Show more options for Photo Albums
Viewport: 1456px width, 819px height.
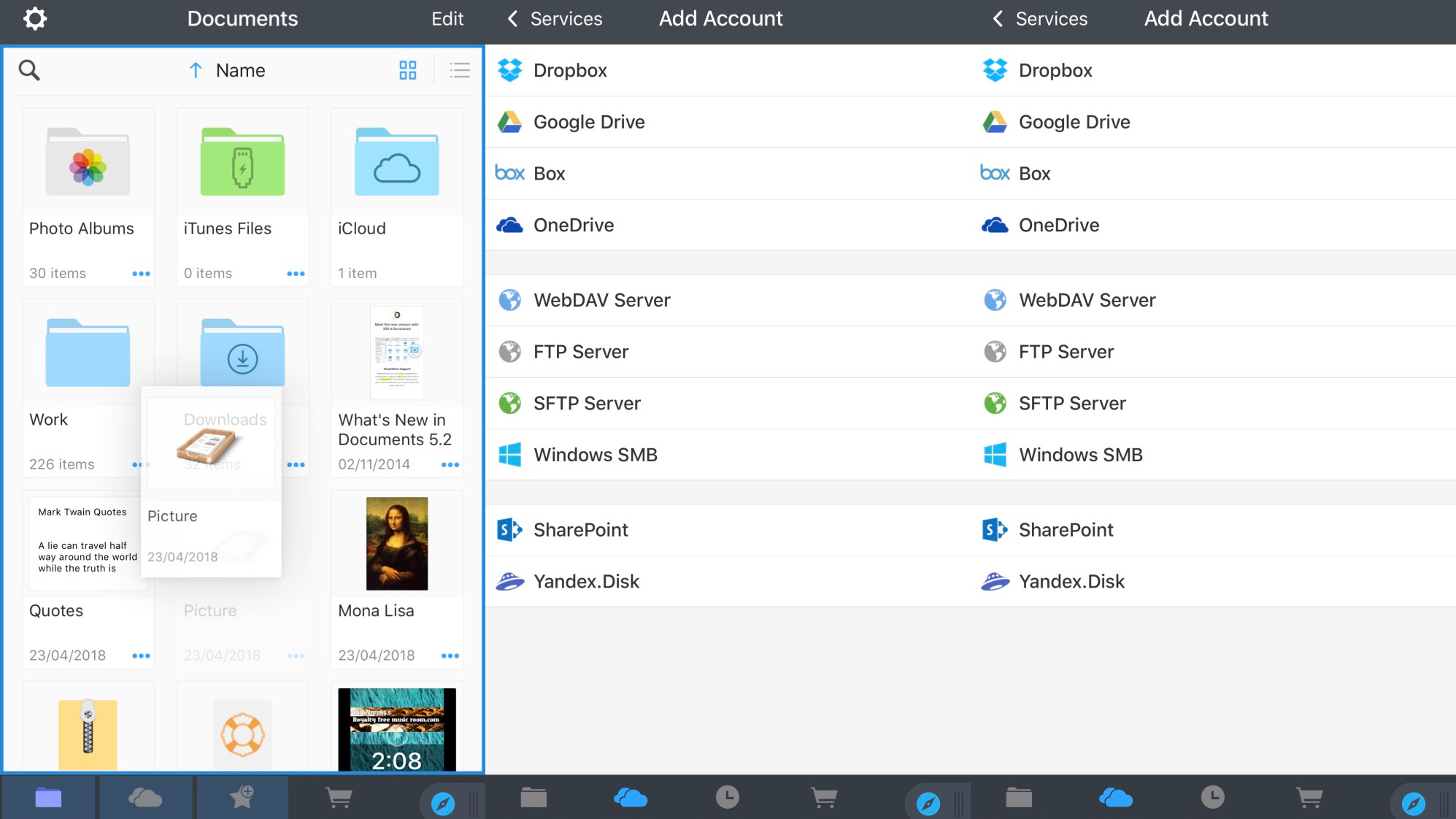pos(141,274)
